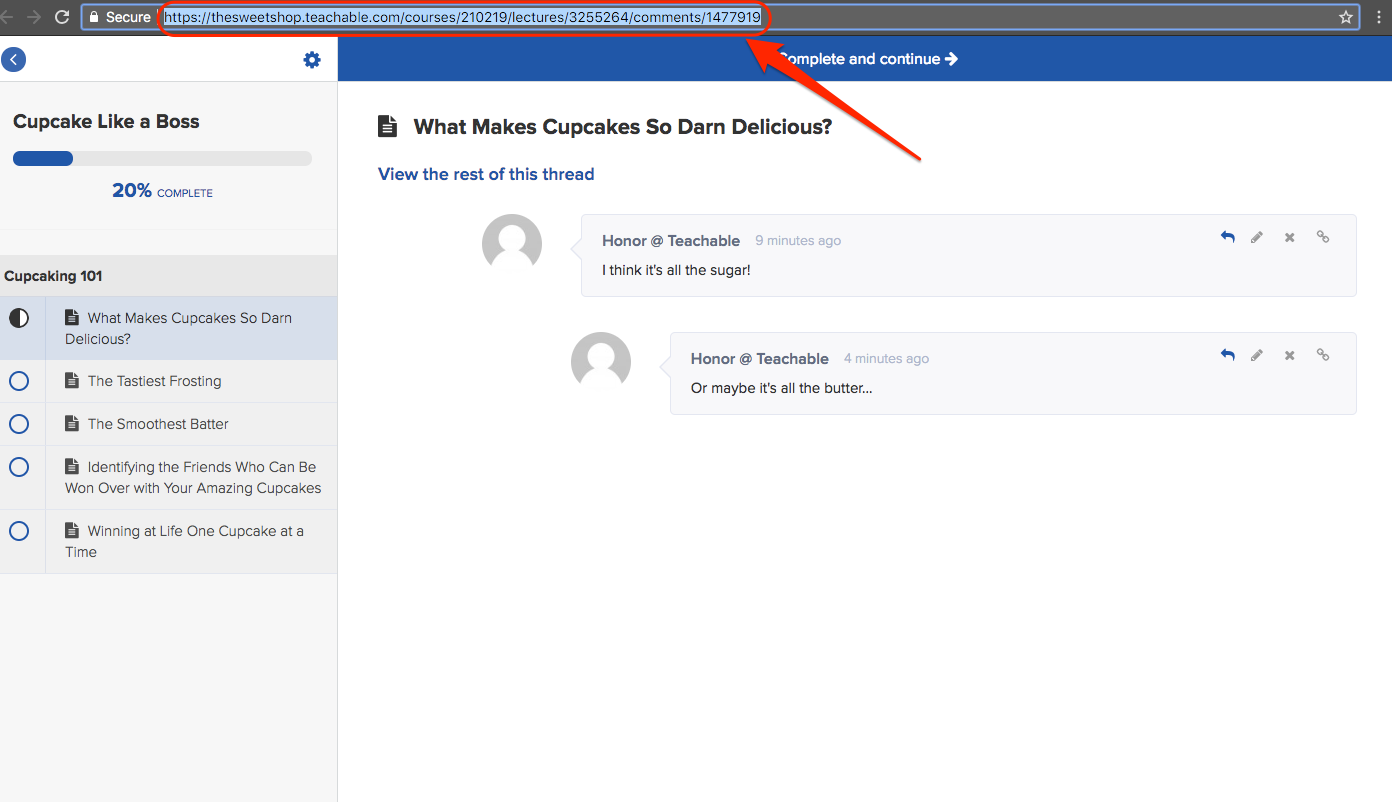Click avatar of the 9 minutes ago comment
The height and width of the screenshot is (802, 1392).
(512, 244)
